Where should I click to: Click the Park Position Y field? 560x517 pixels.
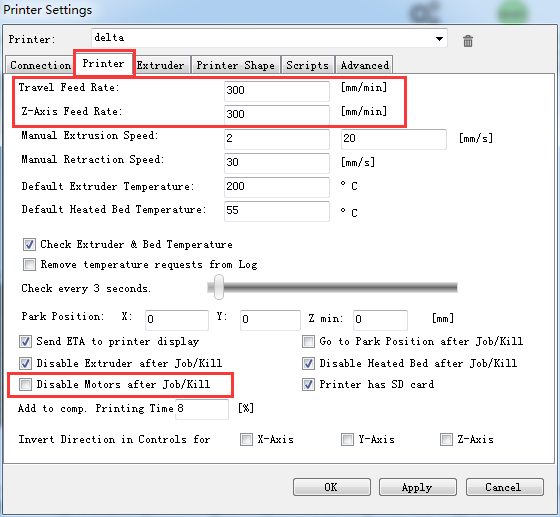point(270,320)
